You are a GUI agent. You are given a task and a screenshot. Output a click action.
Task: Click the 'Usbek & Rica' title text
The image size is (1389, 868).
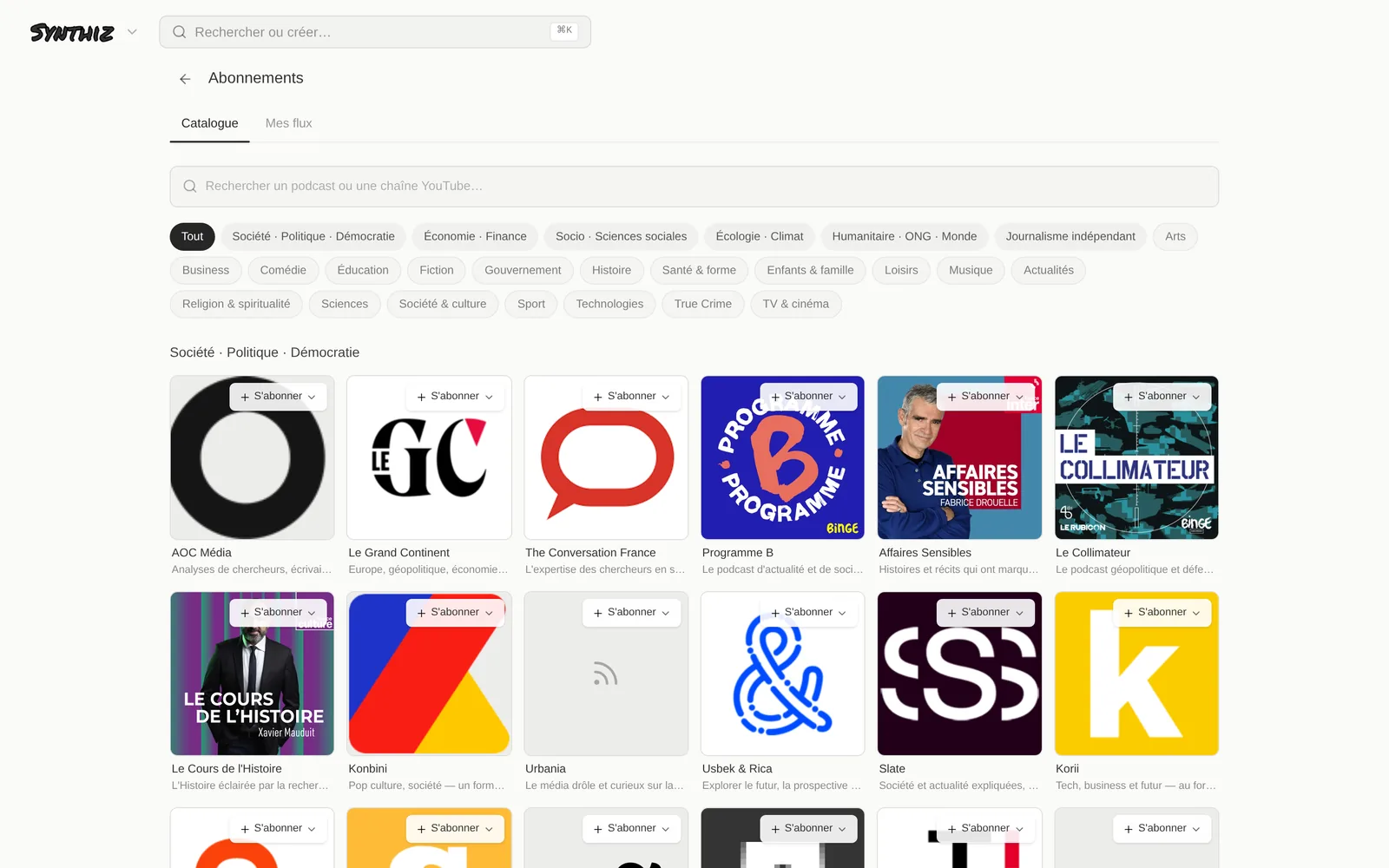tap(737, 769)
